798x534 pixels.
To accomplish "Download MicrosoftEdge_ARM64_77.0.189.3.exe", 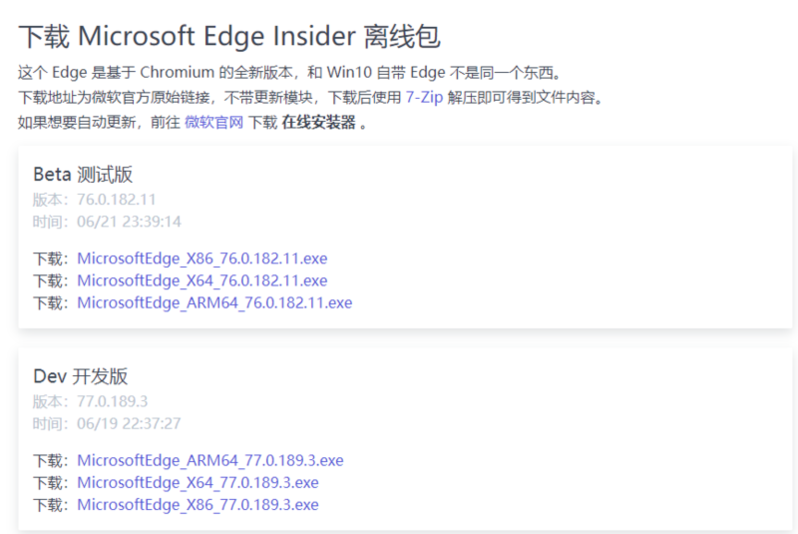I will click(210, 460).
